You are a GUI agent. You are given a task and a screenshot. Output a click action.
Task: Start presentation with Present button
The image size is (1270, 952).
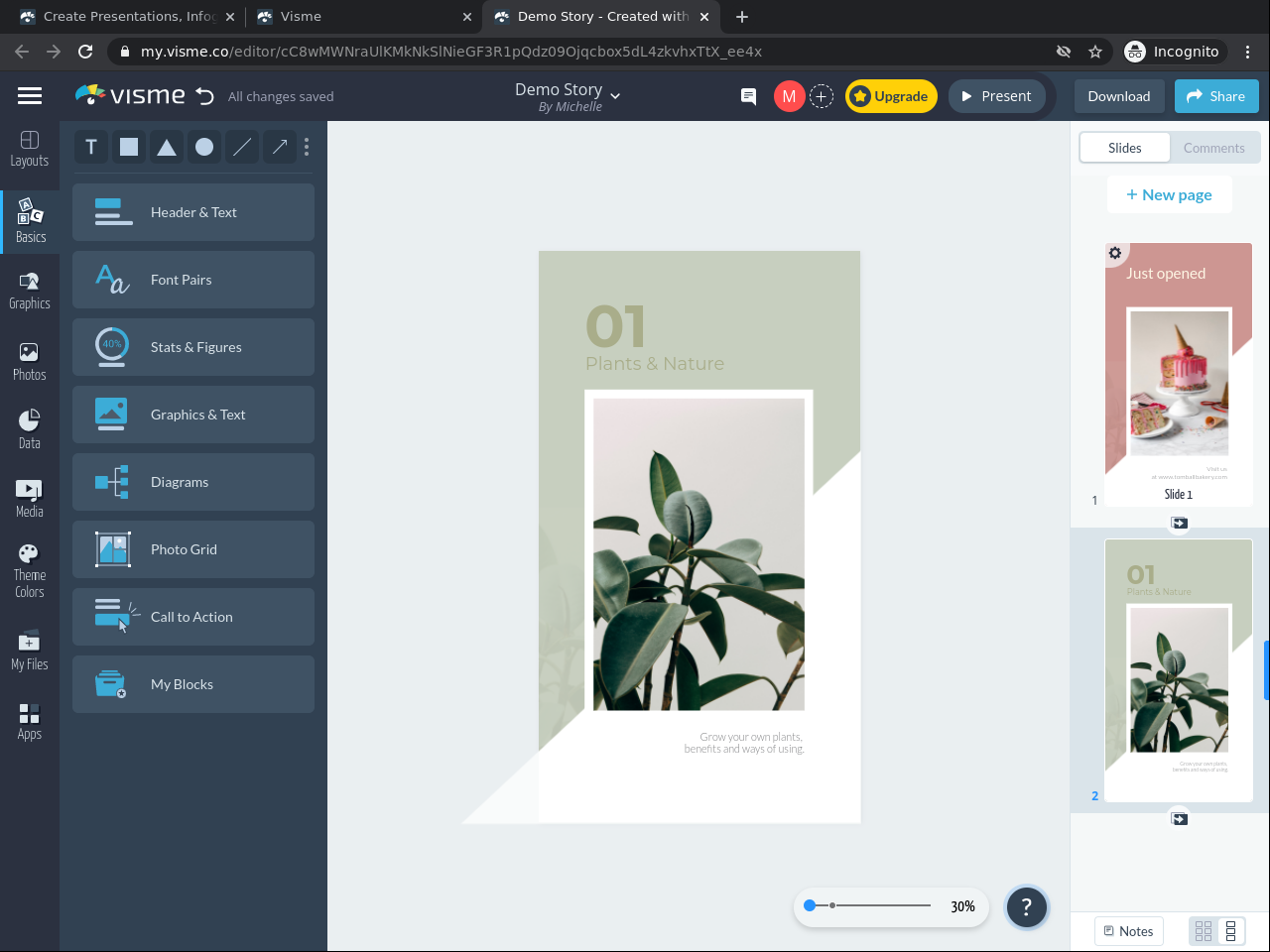(996, 96)
